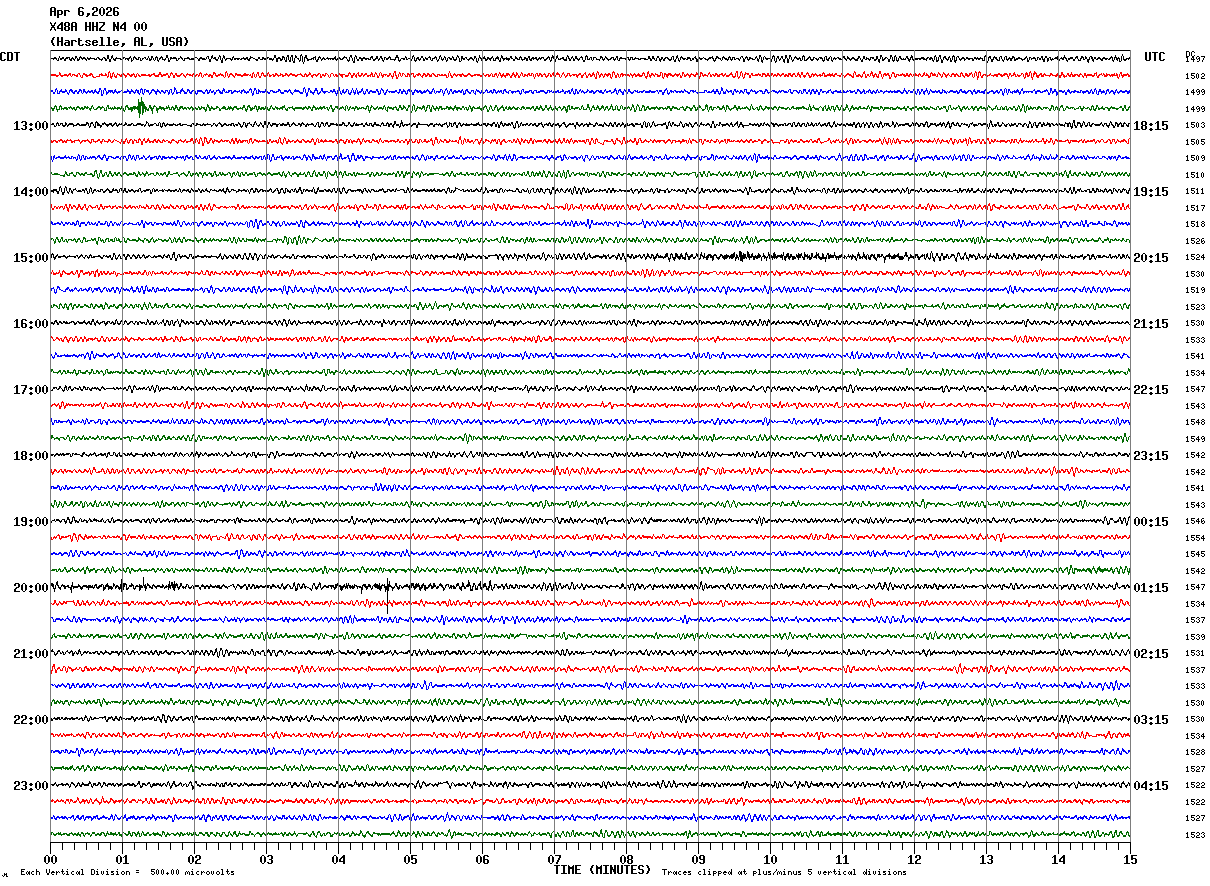Click the 18:15 UTC row label
Screen dimensions: 1210x886
click(1151, 126)
